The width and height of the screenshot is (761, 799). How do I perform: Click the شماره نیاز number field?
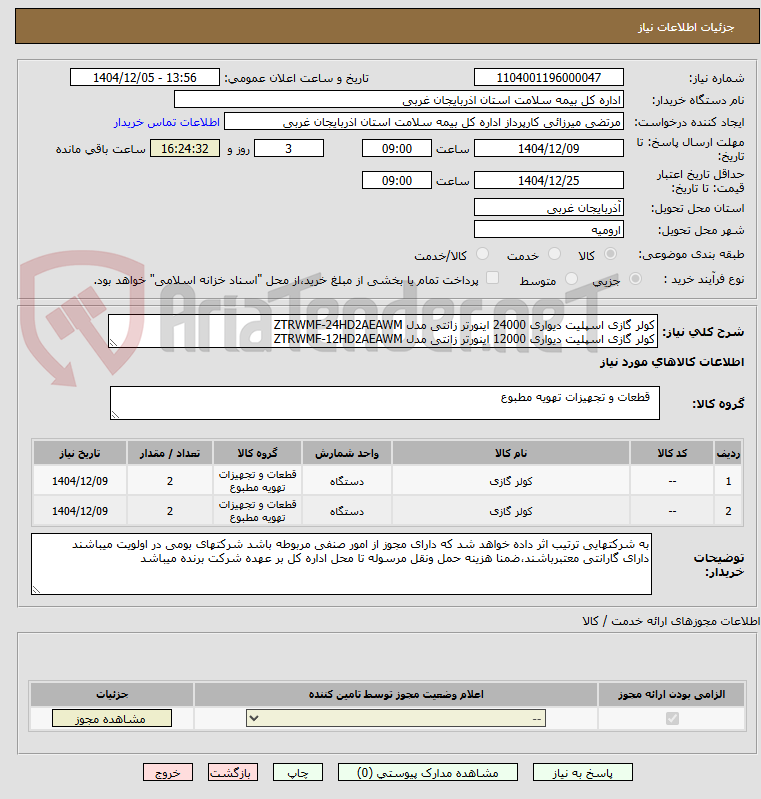548,77
